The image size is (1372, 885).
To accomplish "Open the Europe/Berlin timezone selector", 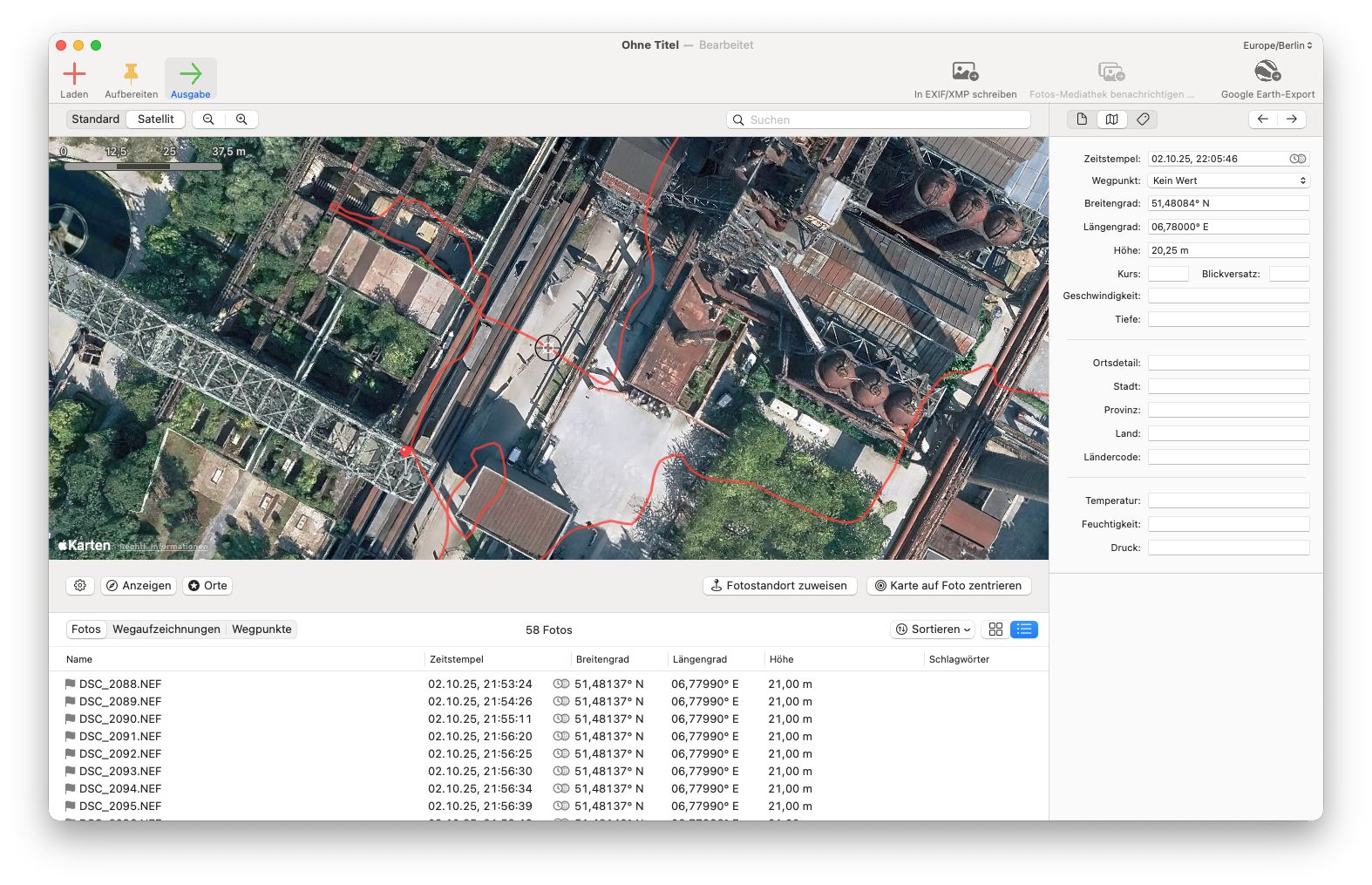I will point(1277,45).
